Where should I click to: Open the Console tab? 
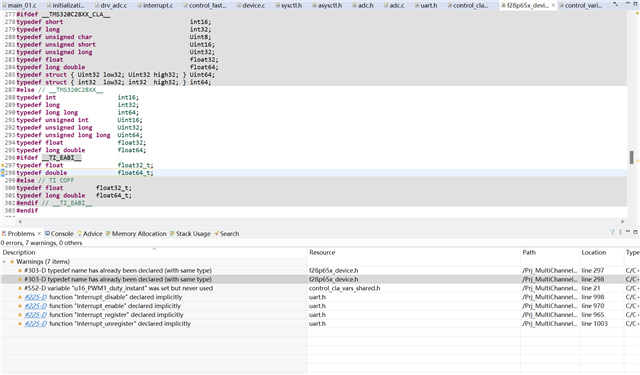coord(59,234)
